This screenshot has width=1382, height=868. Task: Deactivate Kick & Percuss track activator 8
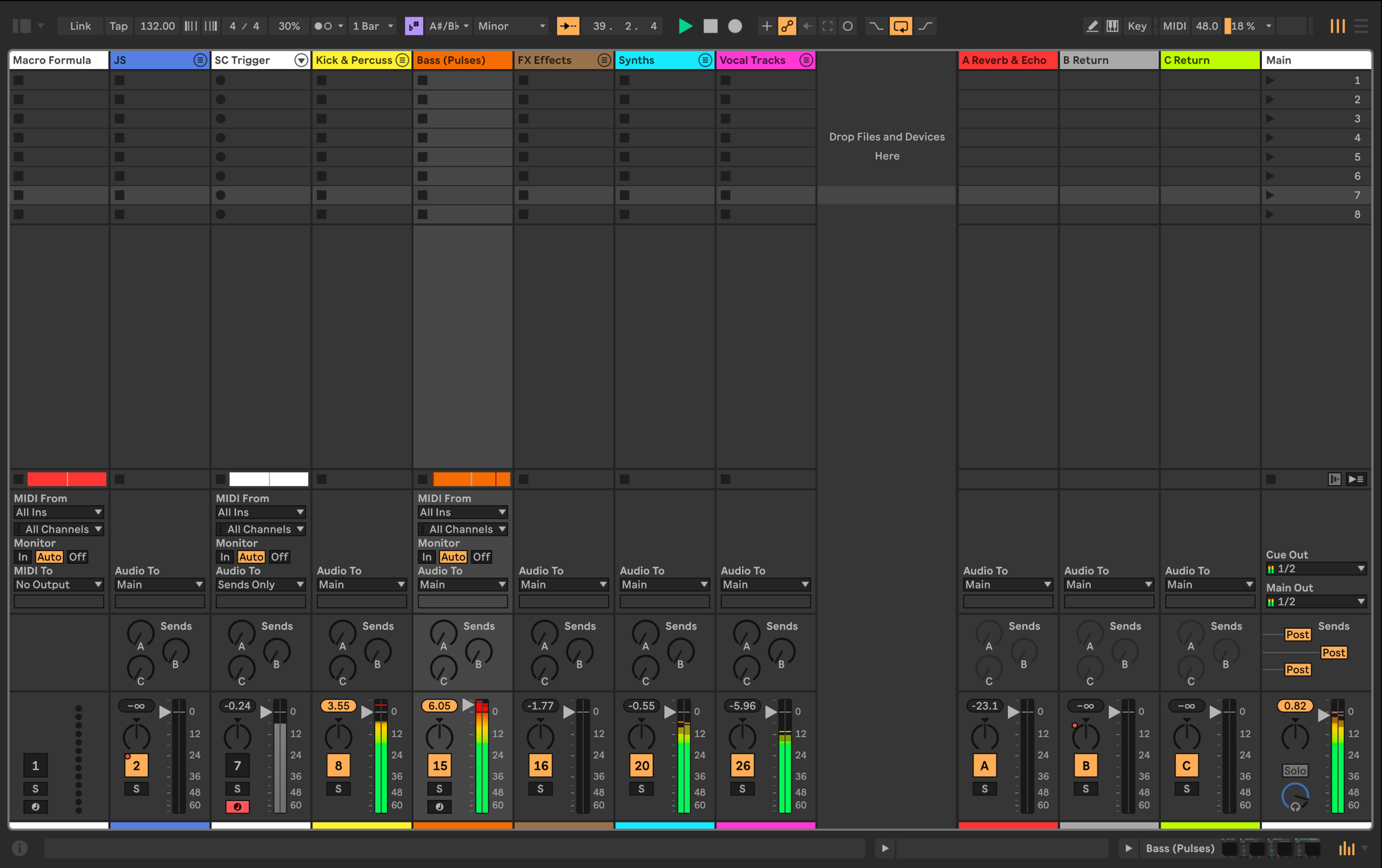339,765
